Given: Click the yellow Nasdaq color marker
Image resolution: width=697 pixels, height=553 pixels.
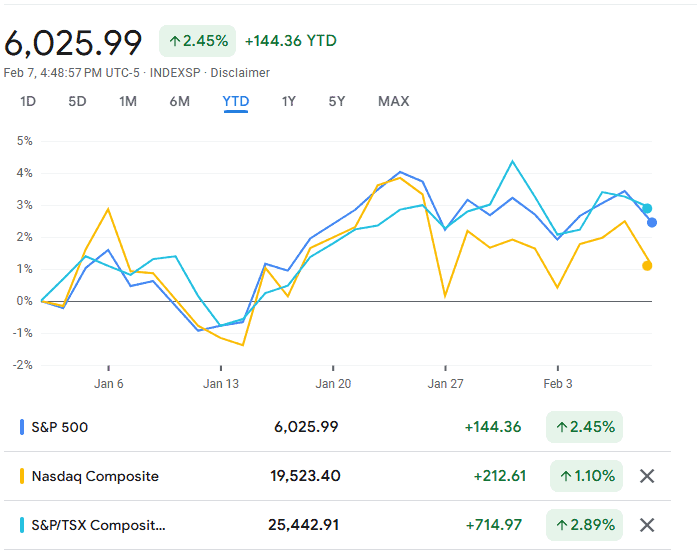Looking at the screenshot, I should 22,476.
